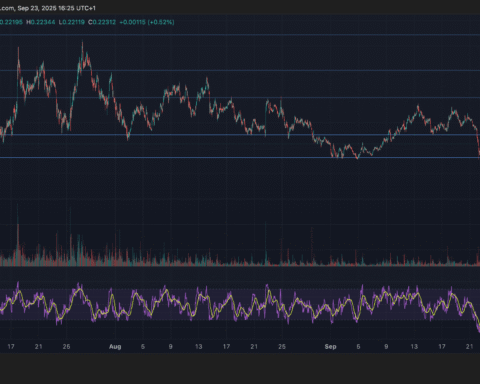Click the August 13 date label on the axis
480x384 pixels.
coord(198,347)
